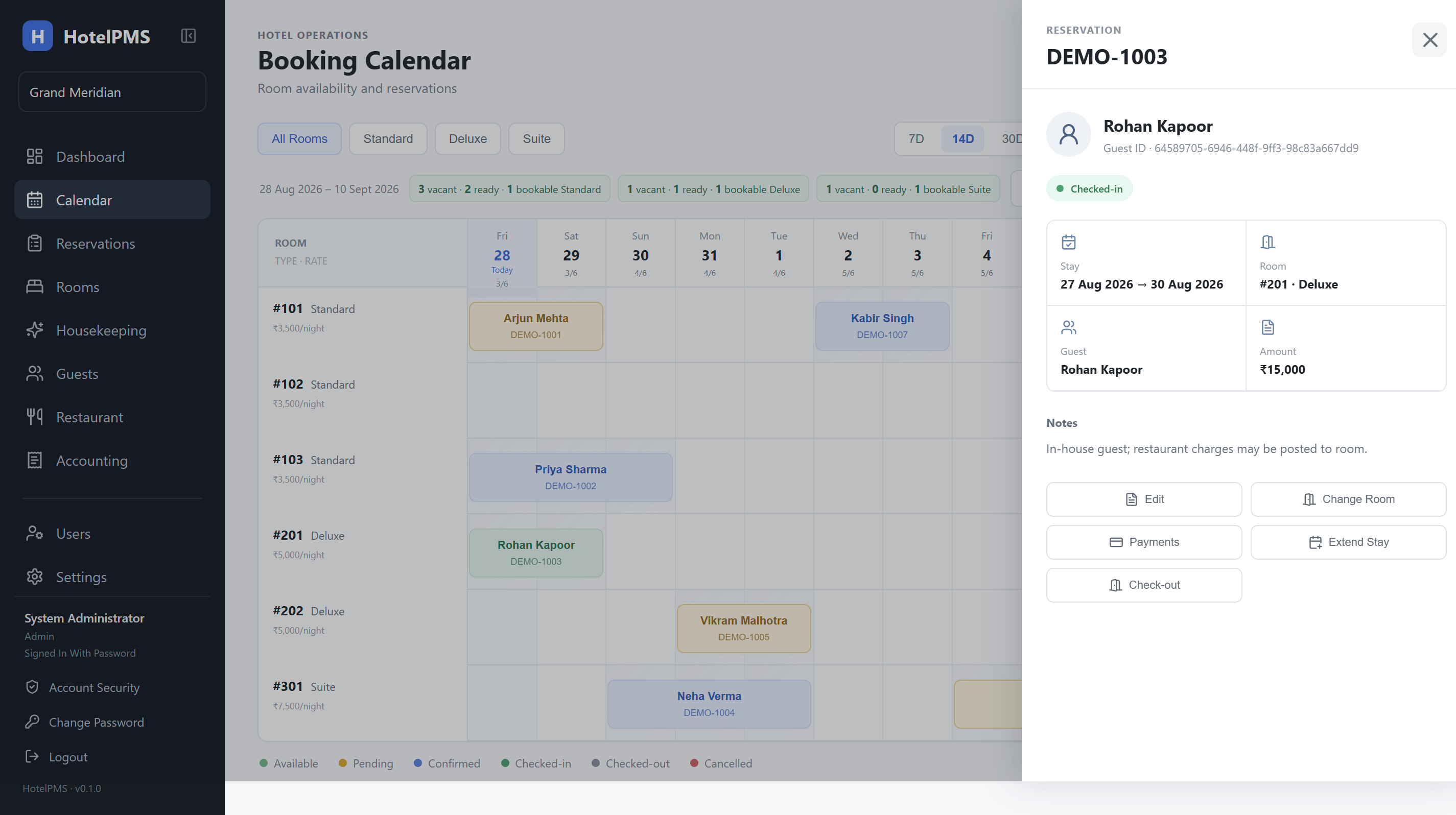Click the Extend Stay button
Image resolution: width=1456 pixels, height=815 pixels.
click(x=1349, y=542)
